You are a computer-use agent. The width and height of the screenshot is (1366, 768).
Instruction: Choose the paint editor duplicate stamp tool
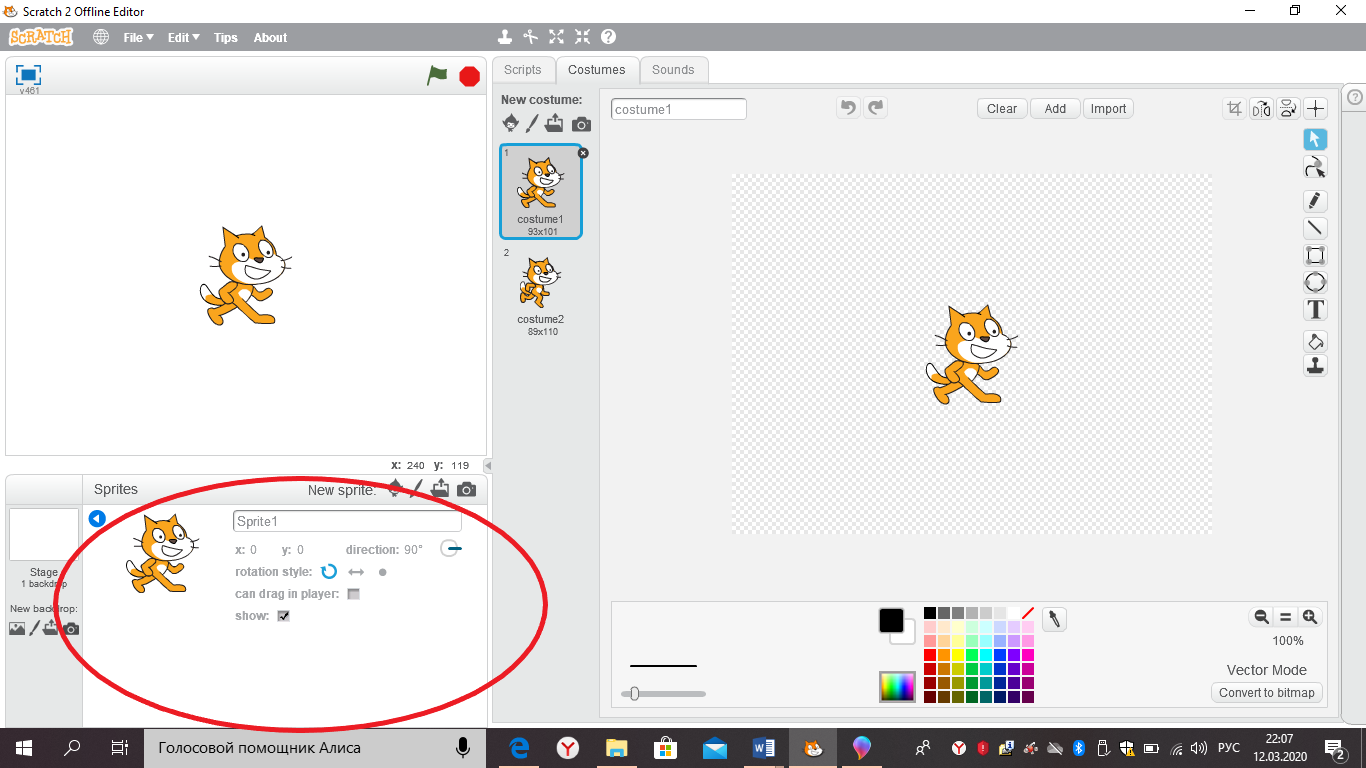1316,366
